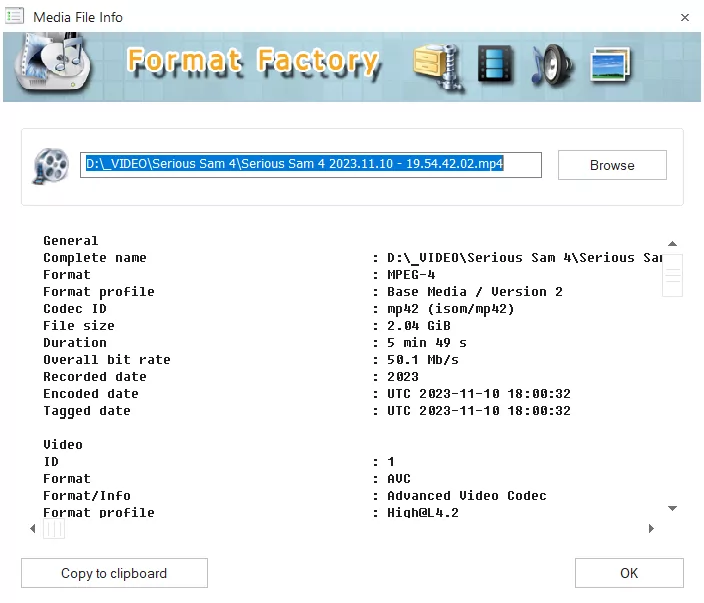Viewport: 704px width, 603px height.
Task: Click the 'AVC' video format value
Action: [399, 479]
